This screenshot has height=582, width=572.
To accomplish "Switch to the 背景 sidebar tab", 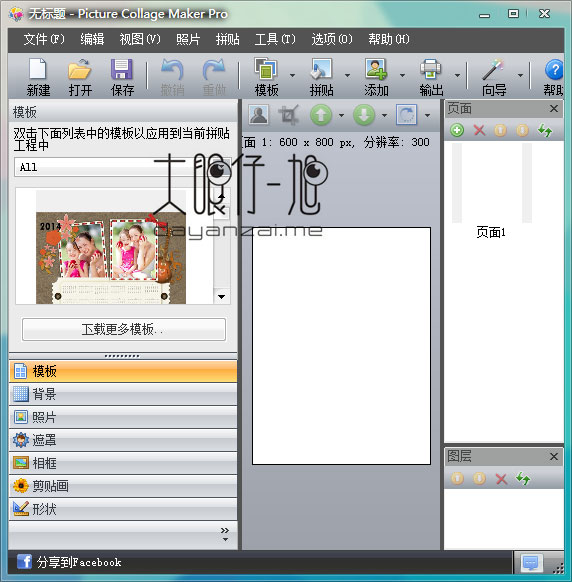I will point(123,394).
